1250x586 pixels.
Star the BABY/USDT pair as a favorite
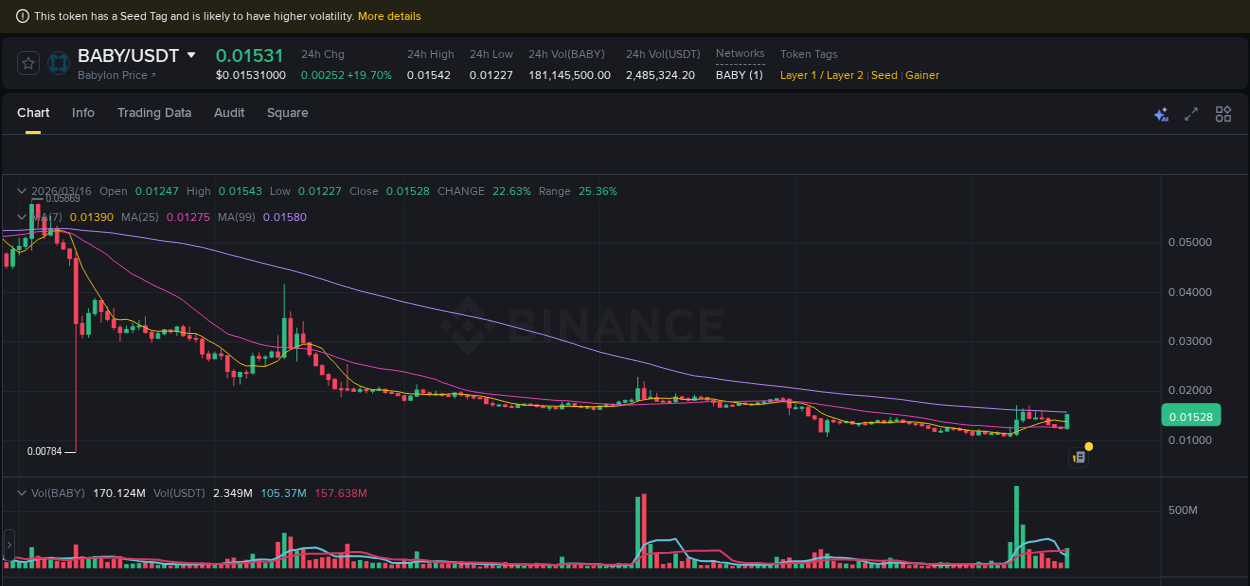point(28,62)
